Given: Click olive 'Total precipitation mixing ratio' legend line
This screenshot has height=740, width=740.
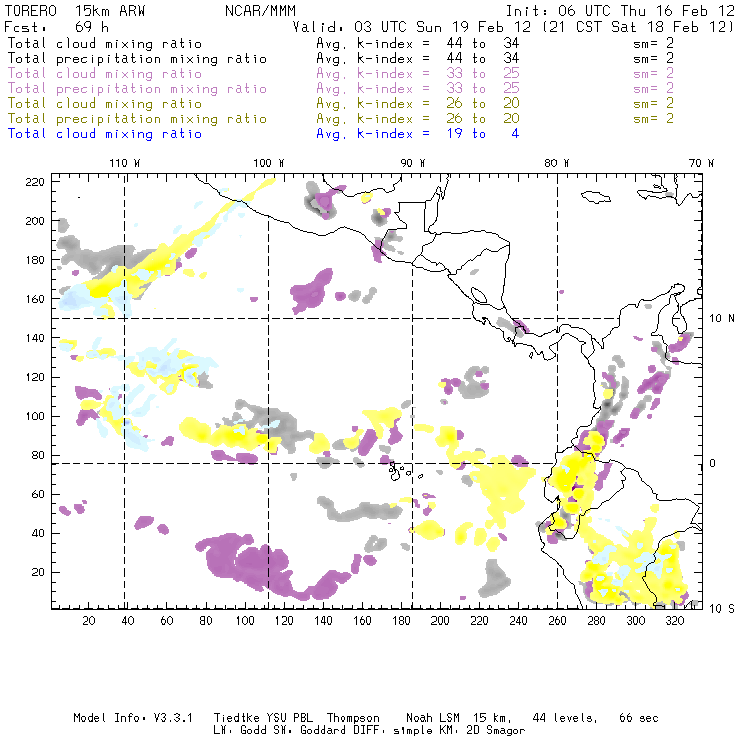Looking at the screenshot, I should coord(137,118).
